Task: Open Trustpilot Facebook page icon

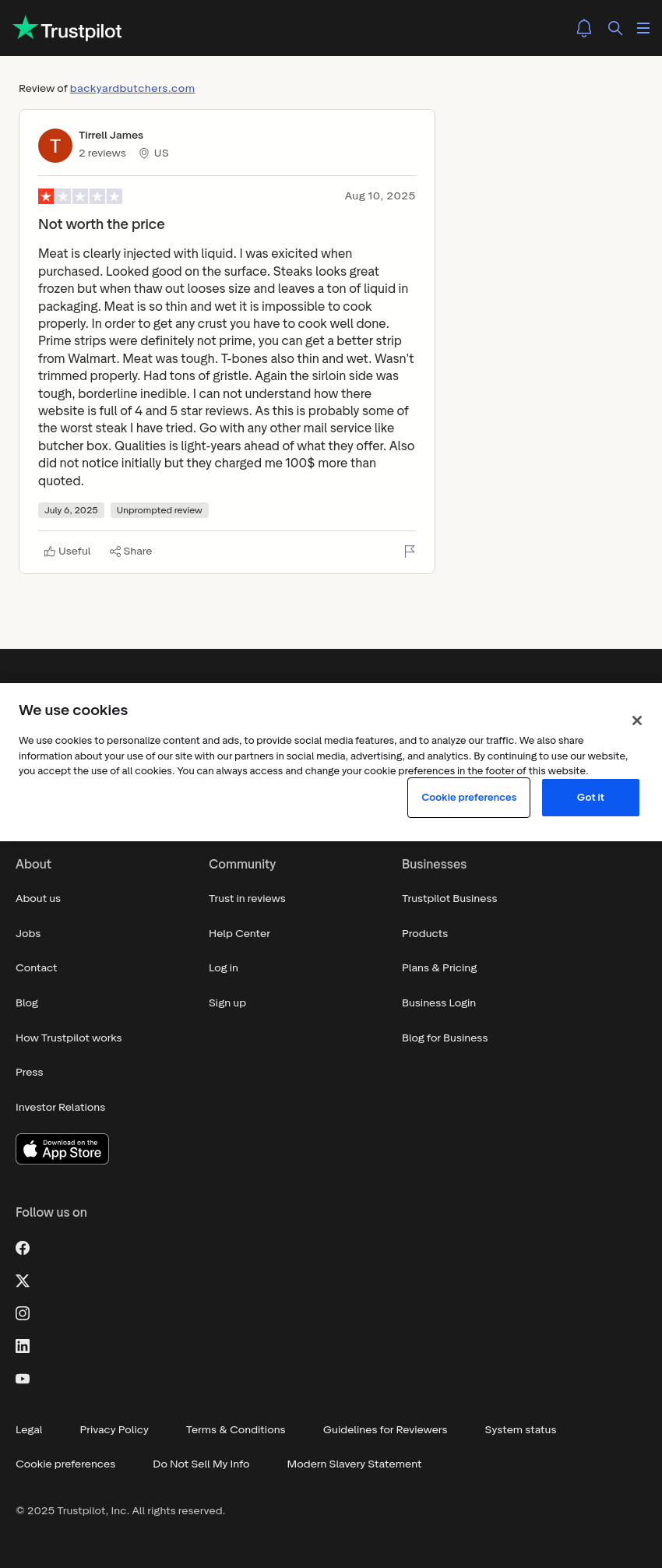Action: [x=23, y=1248]
